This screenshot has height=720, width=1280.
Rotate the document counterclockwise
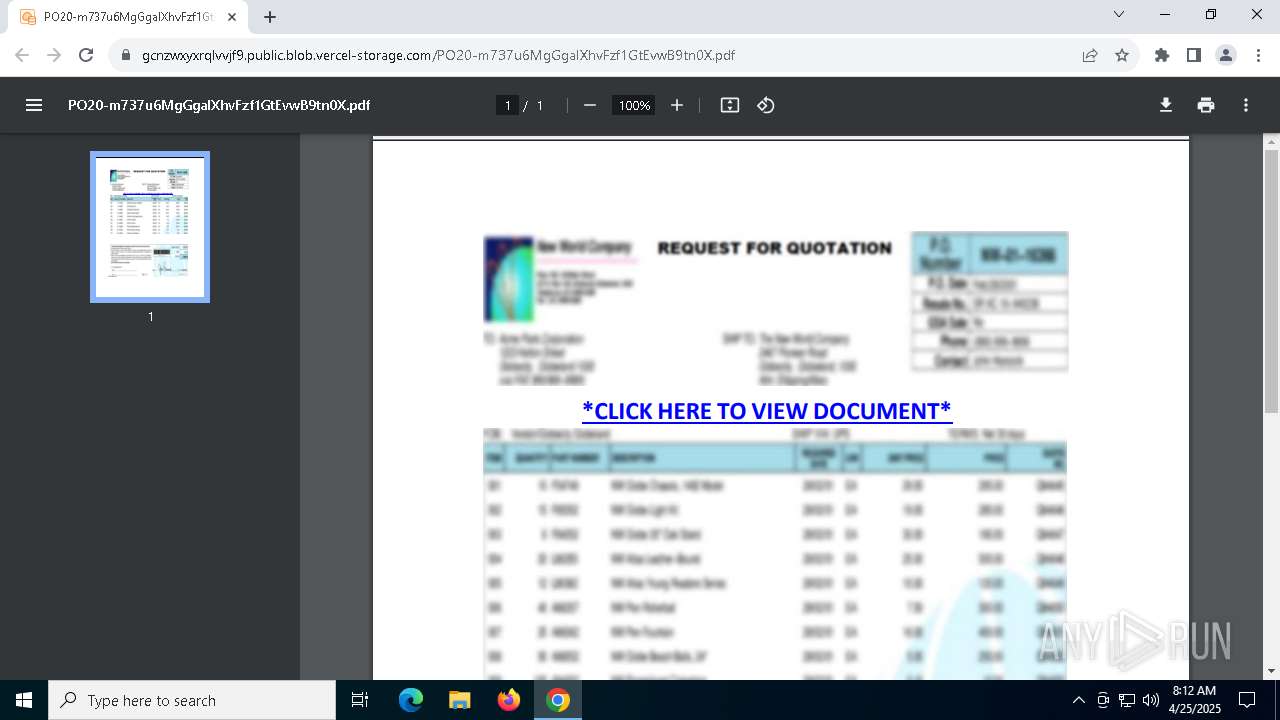tap(766, 105)
